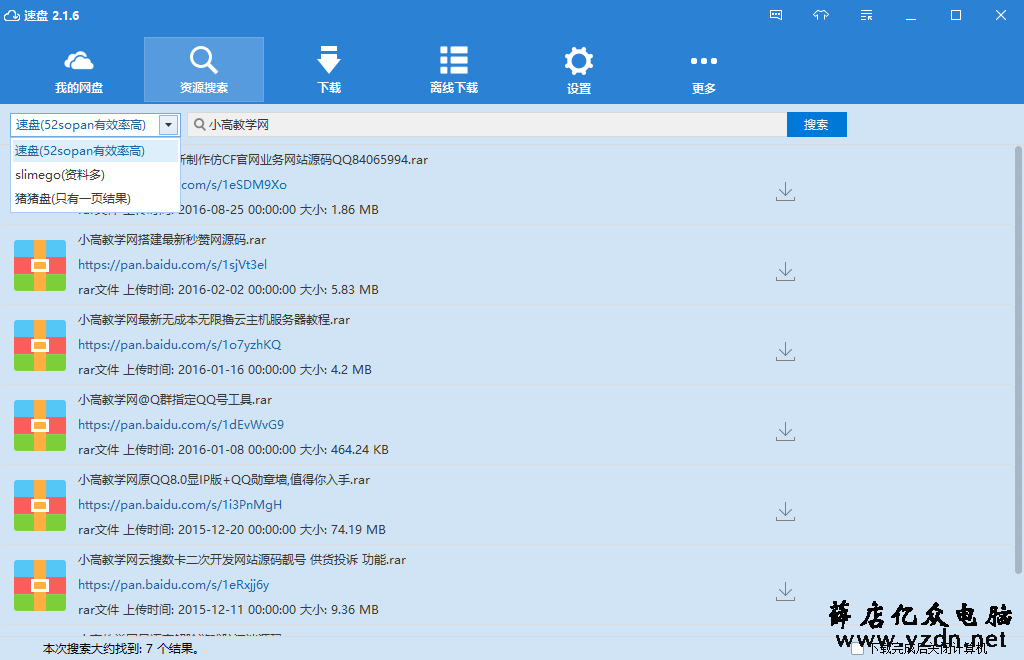Click the skin shirt icon in title bar
Viewport: 1024px width, 660px height.
(821, 15)
